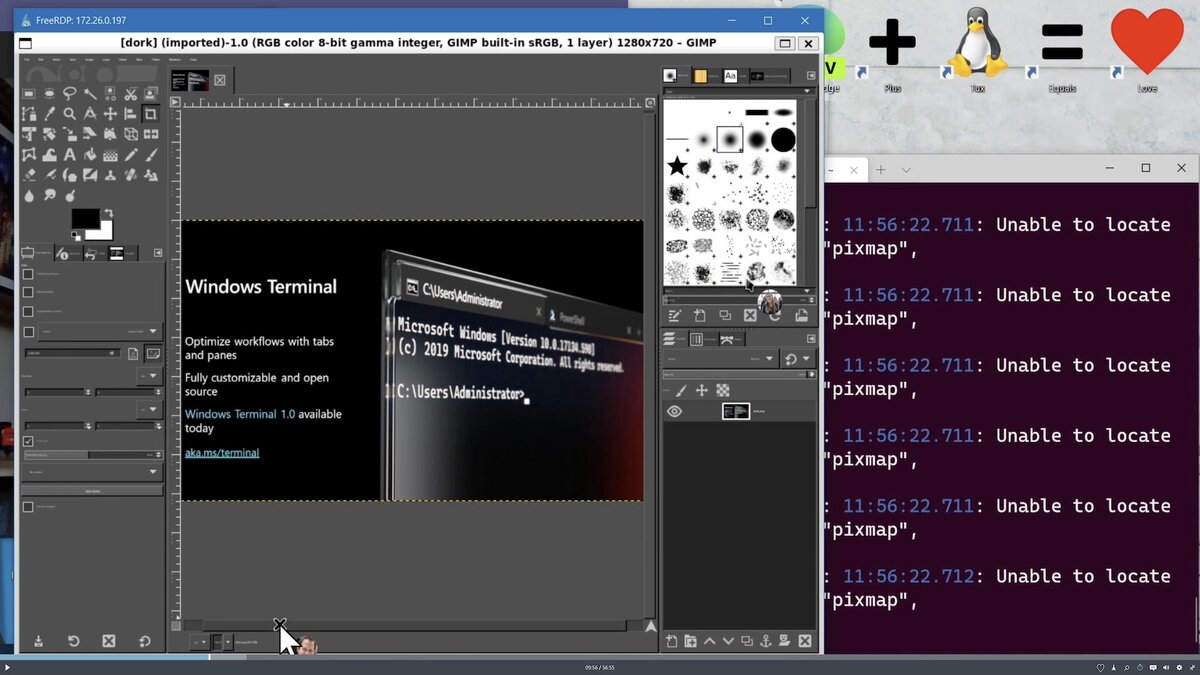1200x675 pixels.
Task: Open the Tux desktop shortcut
Action: 977,49
